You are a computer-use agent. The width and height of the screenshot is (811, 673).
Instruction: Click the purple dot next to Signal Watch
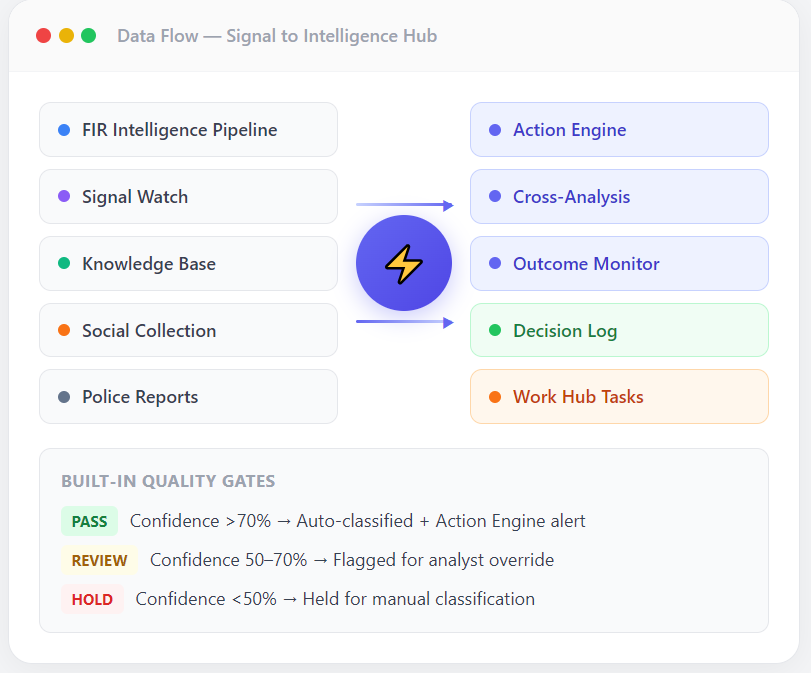tap(64, 197)
